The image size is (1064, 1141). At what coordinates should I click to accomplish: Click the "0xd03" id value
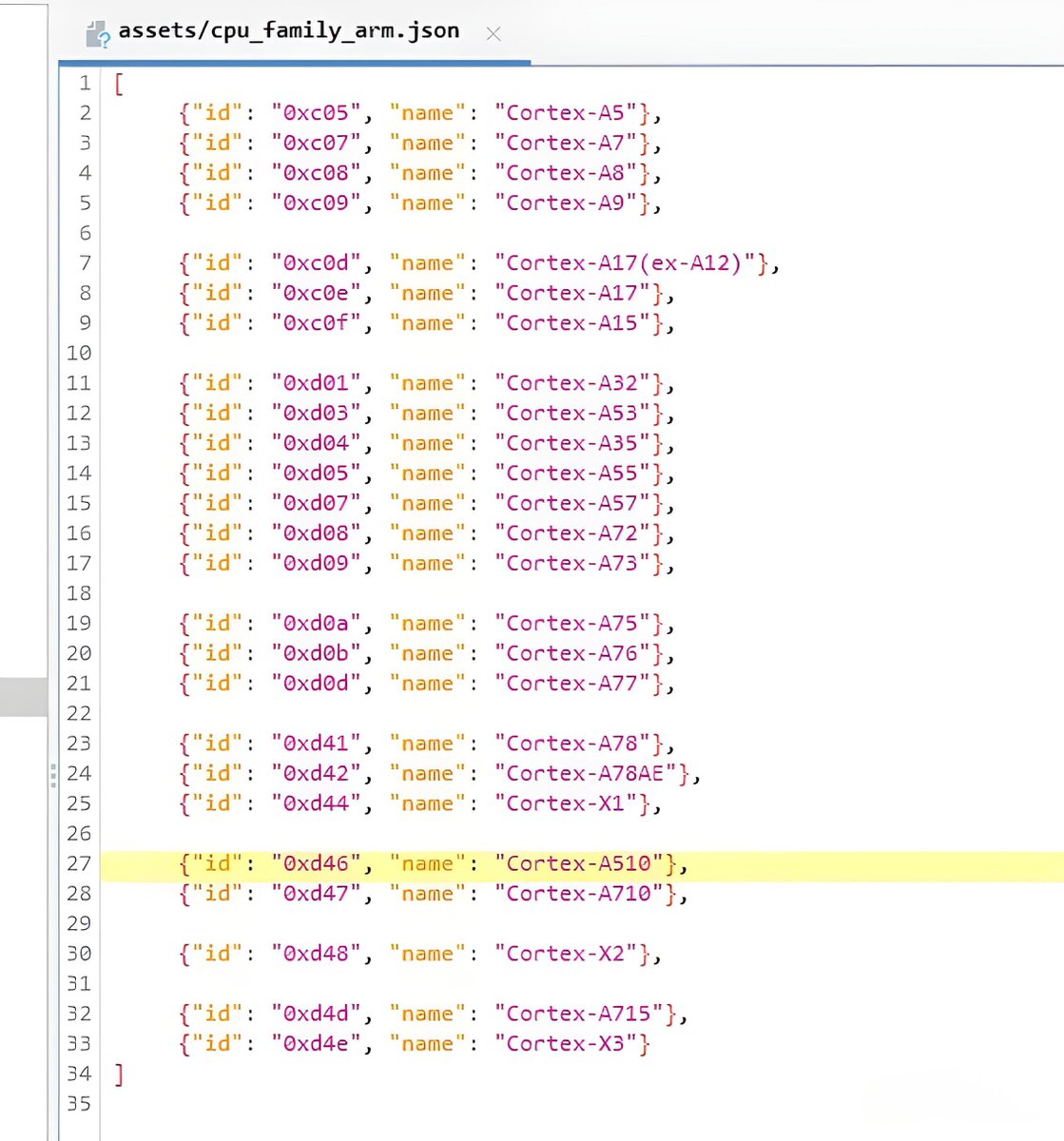coord(317,414)
